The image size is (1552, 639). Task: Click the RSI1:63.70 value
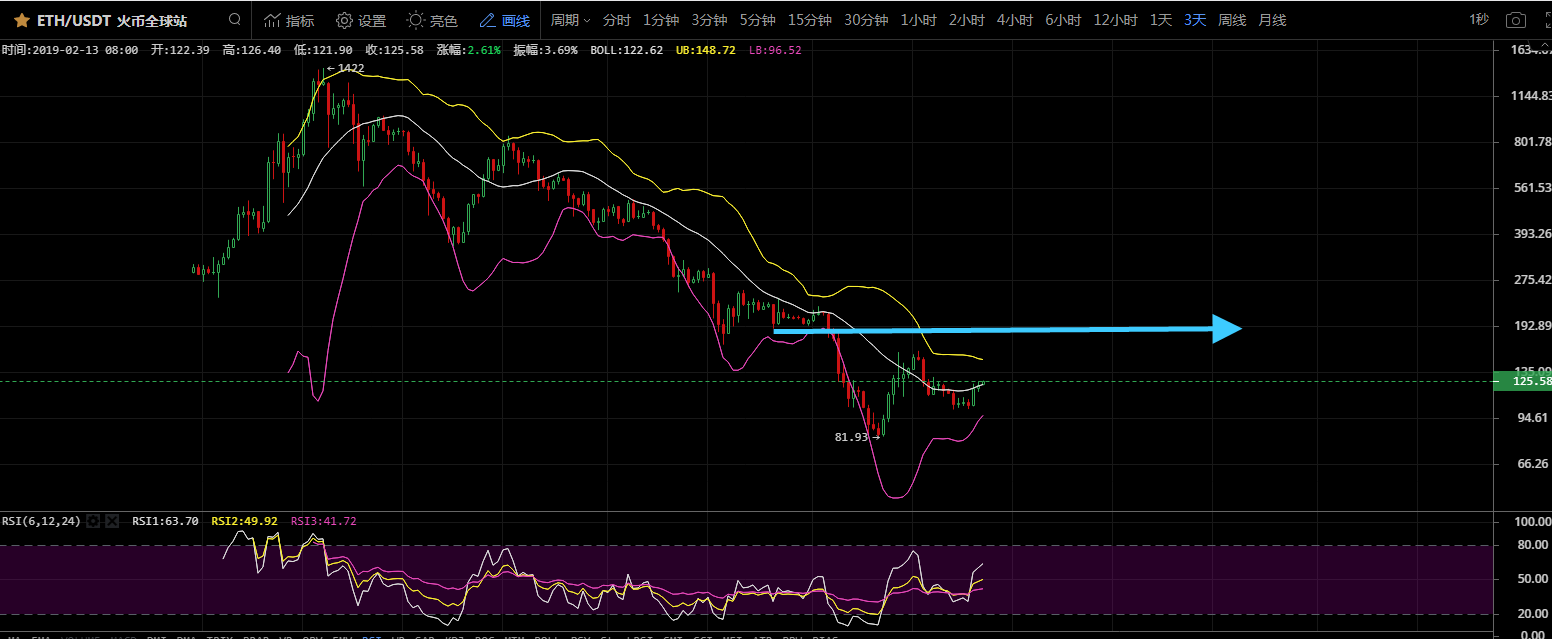click(165, 521)
